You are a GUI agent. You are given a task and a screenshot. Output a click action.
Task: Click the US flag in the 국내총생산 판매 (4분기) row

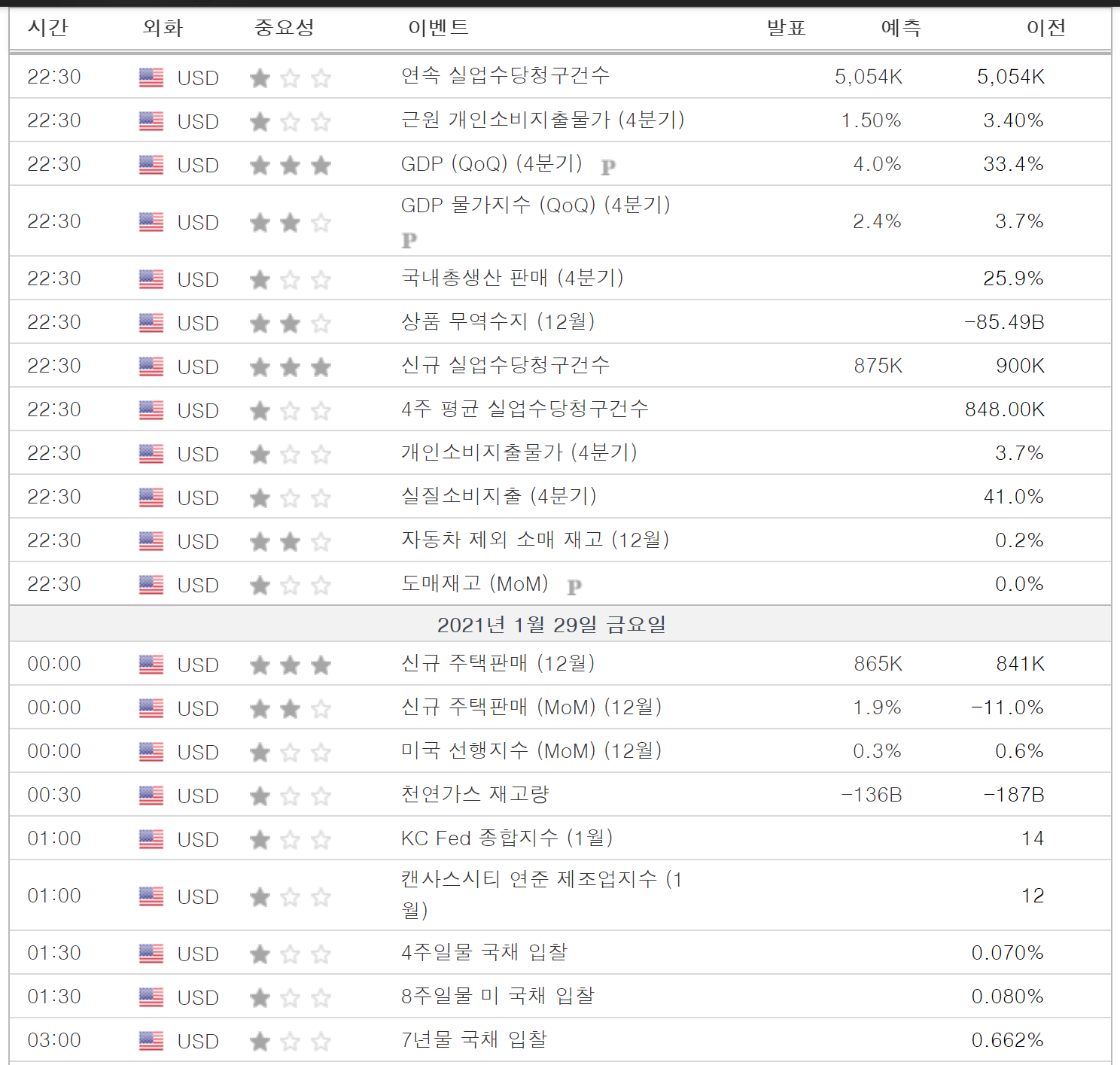(151, 279)
